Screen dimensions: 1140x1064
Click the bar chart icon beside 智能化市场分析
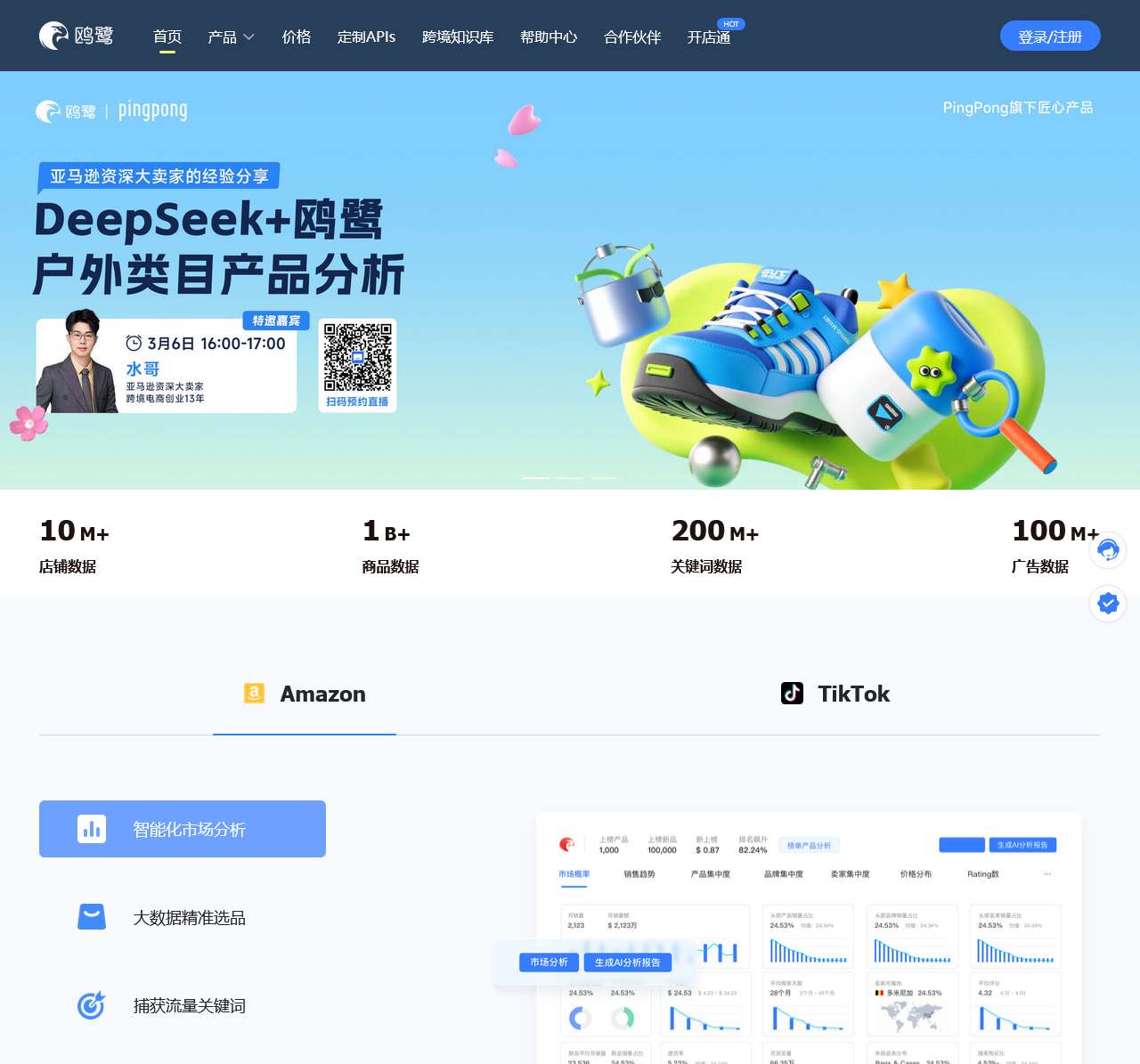[92, 829]
